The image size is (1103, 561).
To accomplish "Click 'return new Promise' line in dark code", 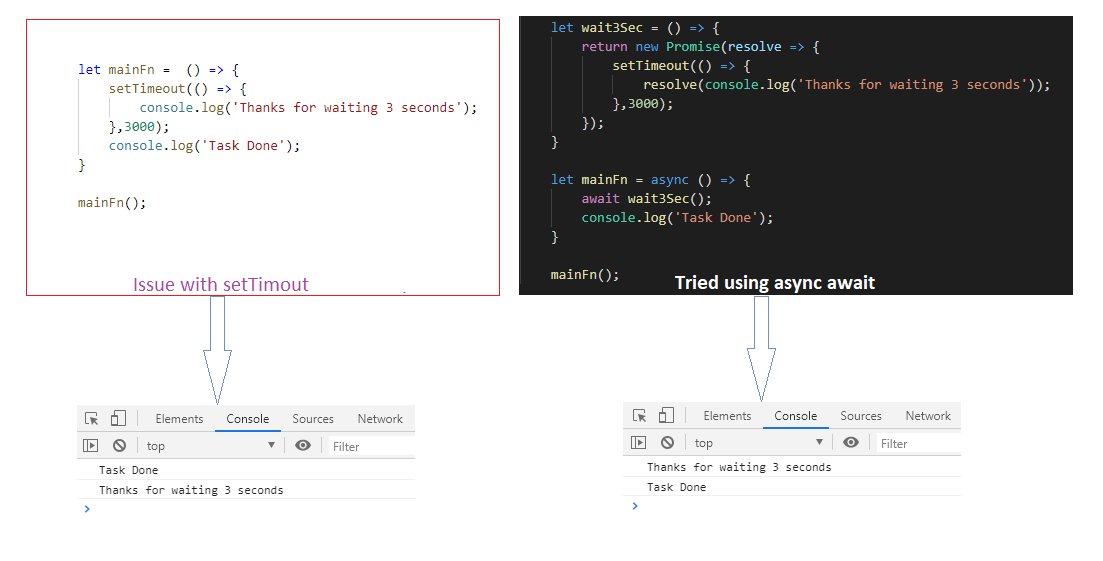I will [701, 47].
